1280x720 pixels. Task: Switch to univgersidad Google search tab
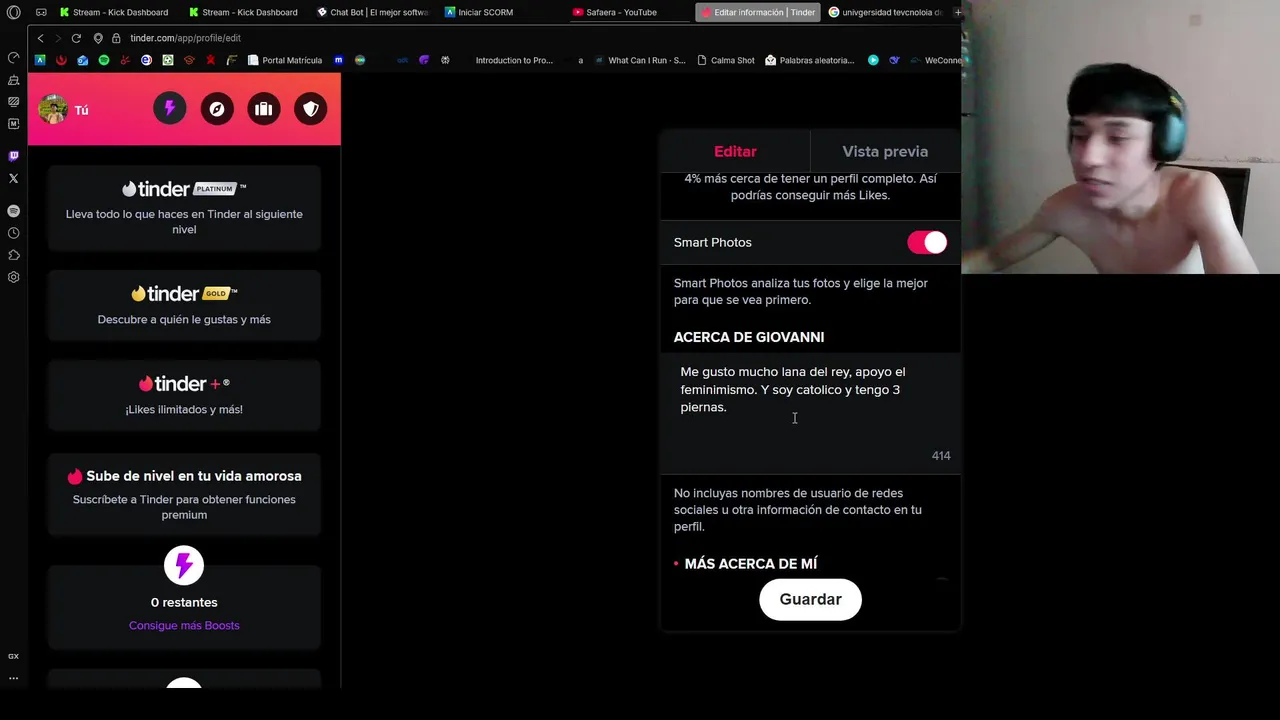click(x=886, y=12)
